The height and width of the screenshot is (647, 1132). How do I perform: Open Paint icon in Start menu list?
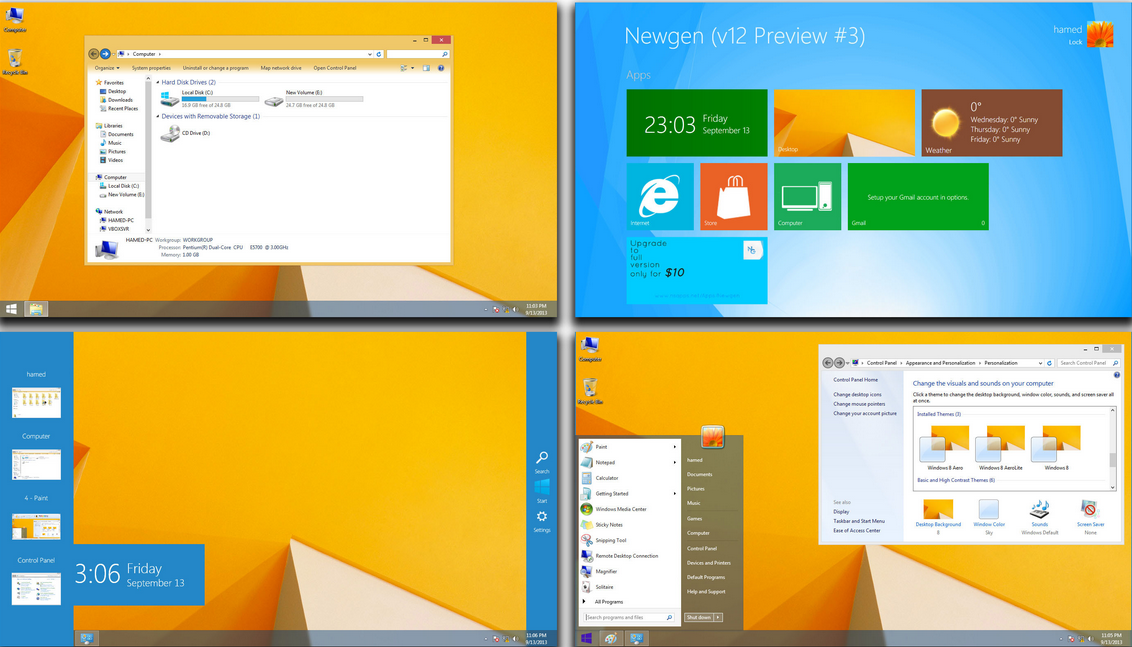click(x=586, y=447)
